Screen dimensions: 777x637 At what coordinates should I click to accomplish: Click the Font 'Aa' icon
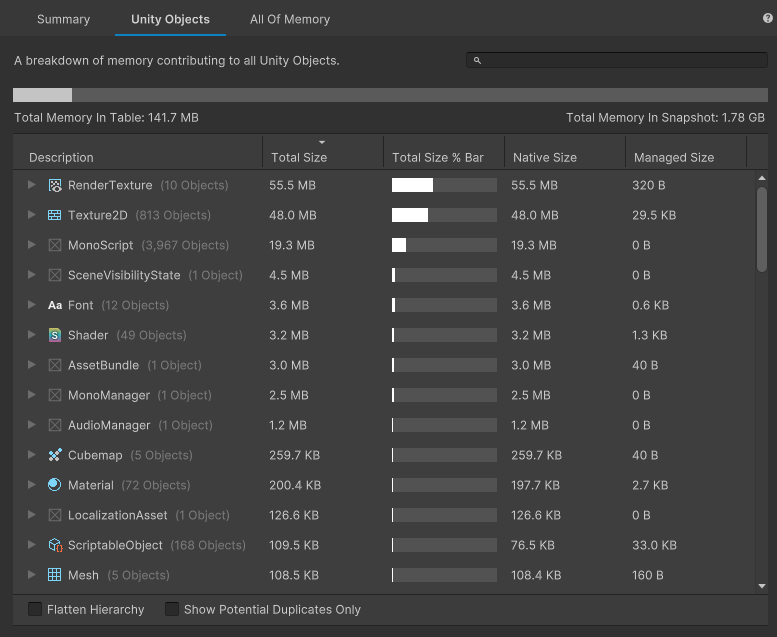[x=55, y=305]
